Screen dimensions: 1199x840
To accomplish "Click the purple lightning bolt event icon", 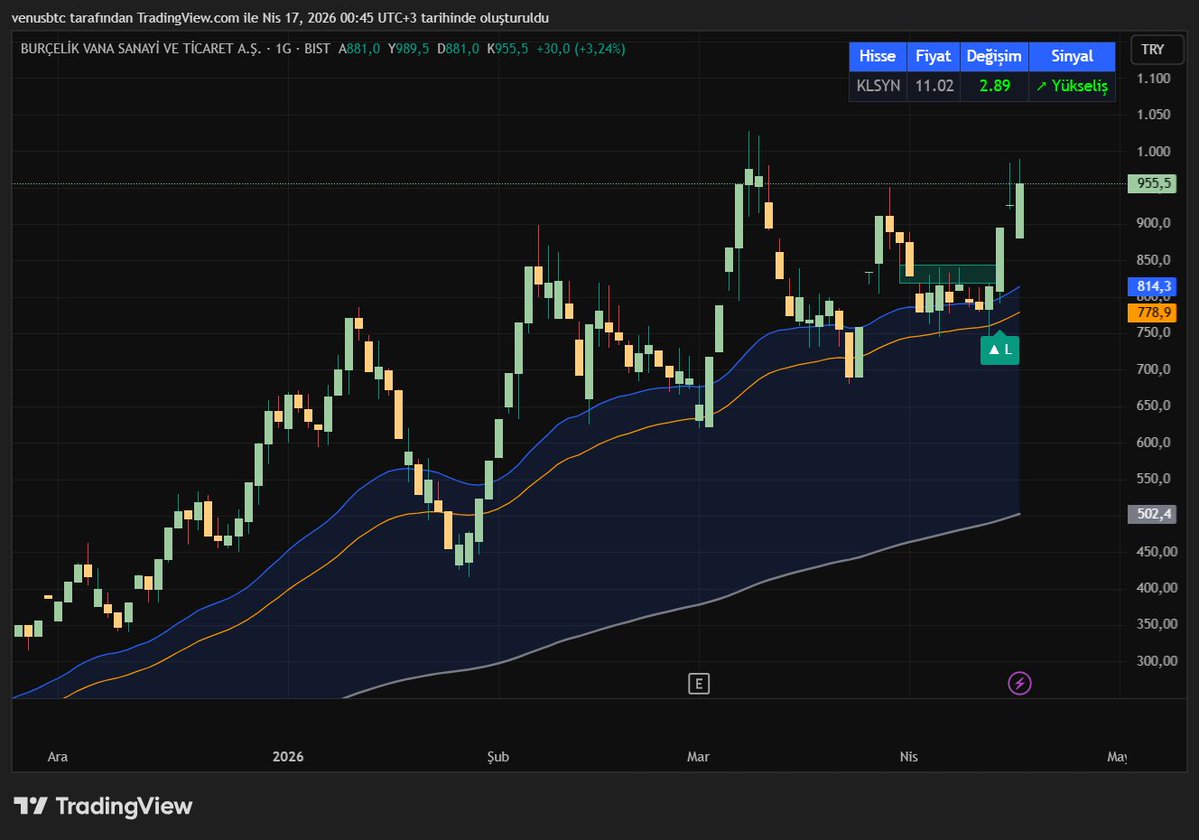I will point(1019,683).
